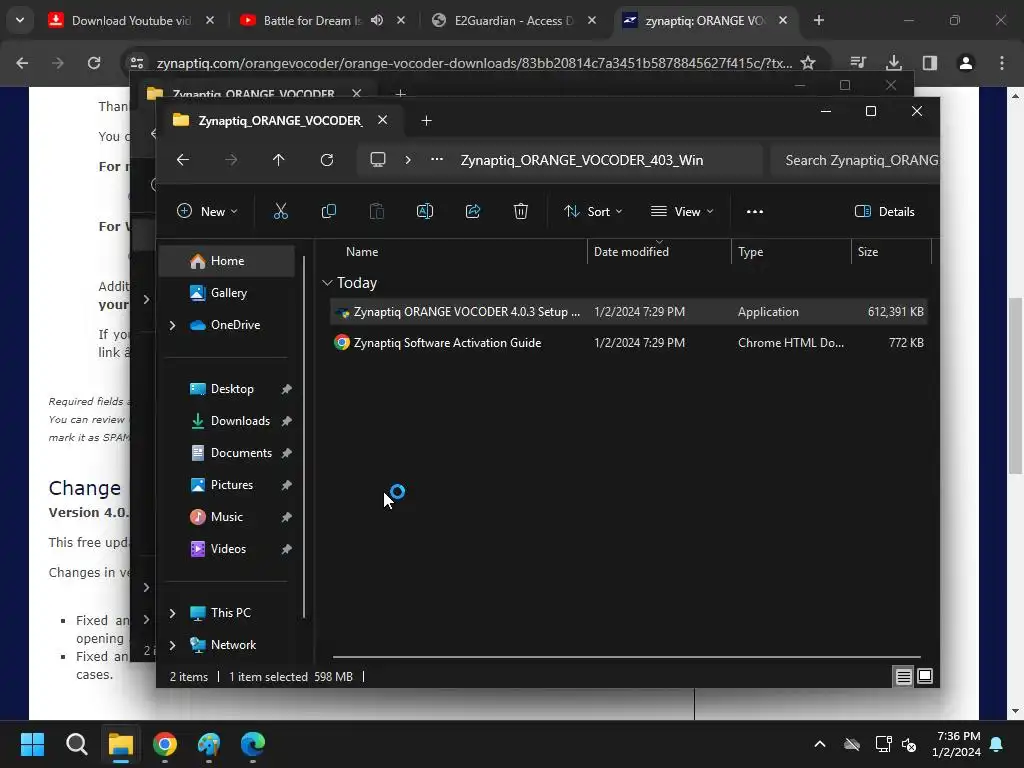Collapse the Today group
The image size is (1024, 768).
(327, 283)
